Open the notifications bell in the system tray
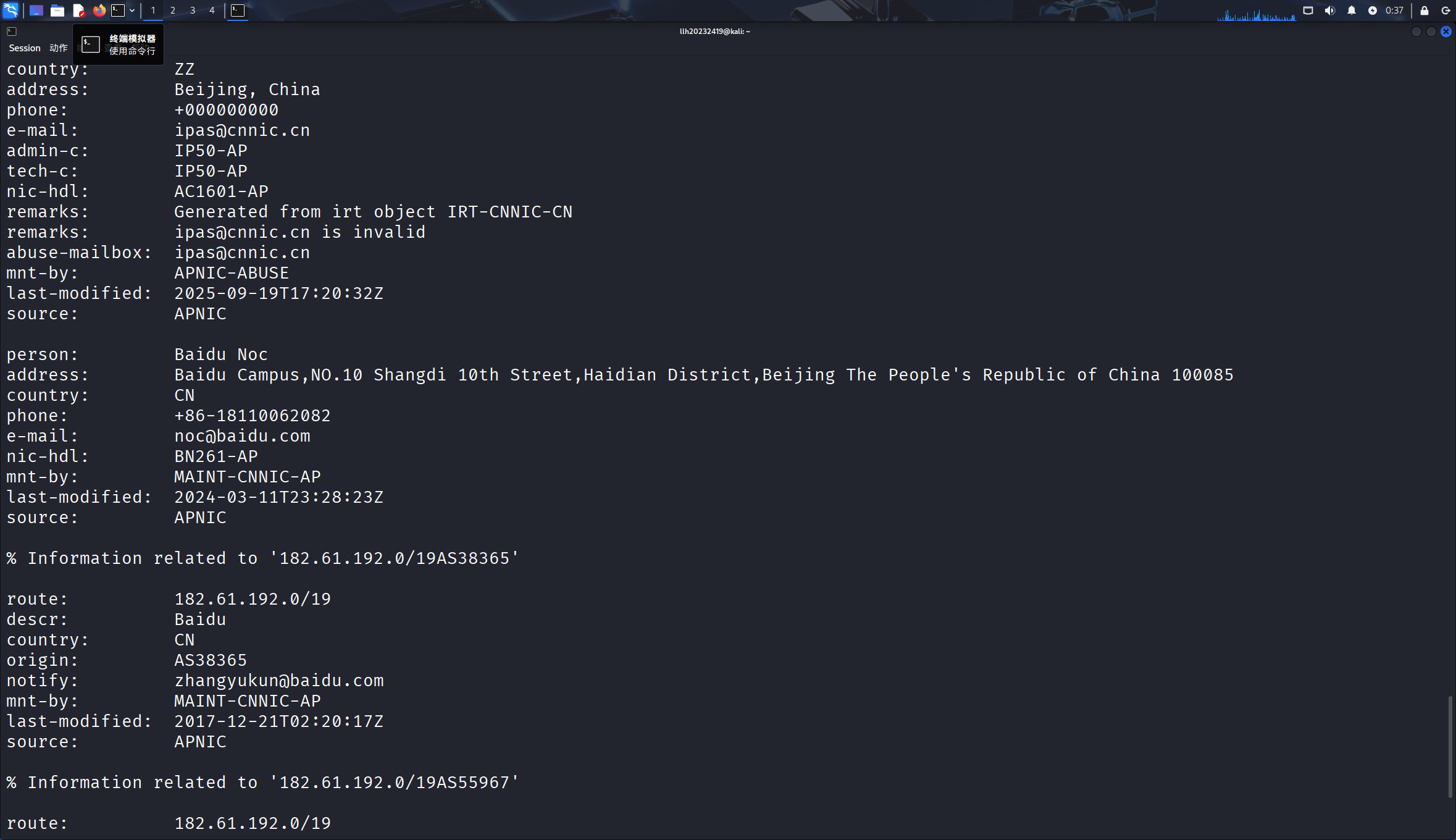The image size is (1456, 840). [x=1352, y=10]
